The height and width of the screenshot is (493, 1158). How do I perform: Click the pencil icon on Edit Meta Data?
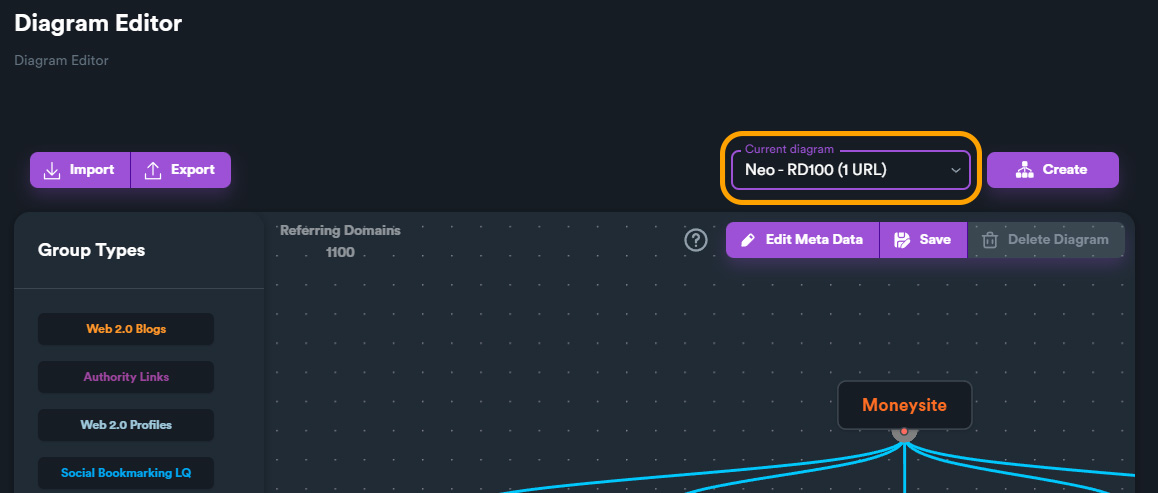click(x=747, y=240)
